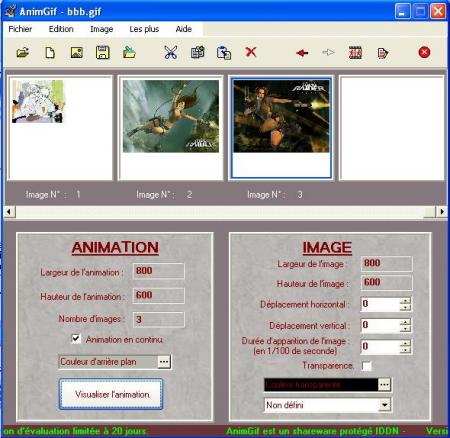The image size is (450, 438).
Task: Click the Largeur de l'animation field
Action: pos(159,271)
